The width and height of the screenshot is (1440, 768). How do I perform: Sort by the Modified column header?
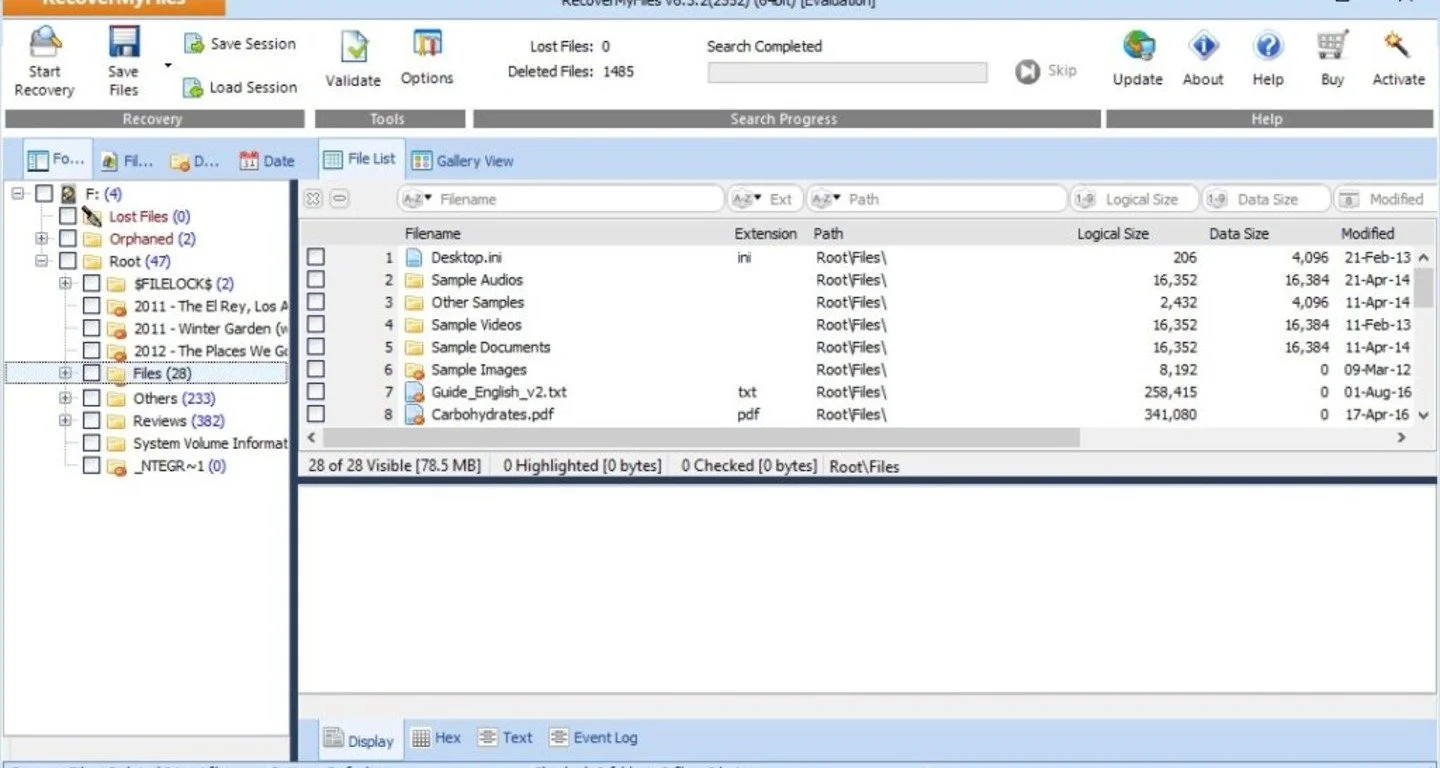click(1367, 234)
